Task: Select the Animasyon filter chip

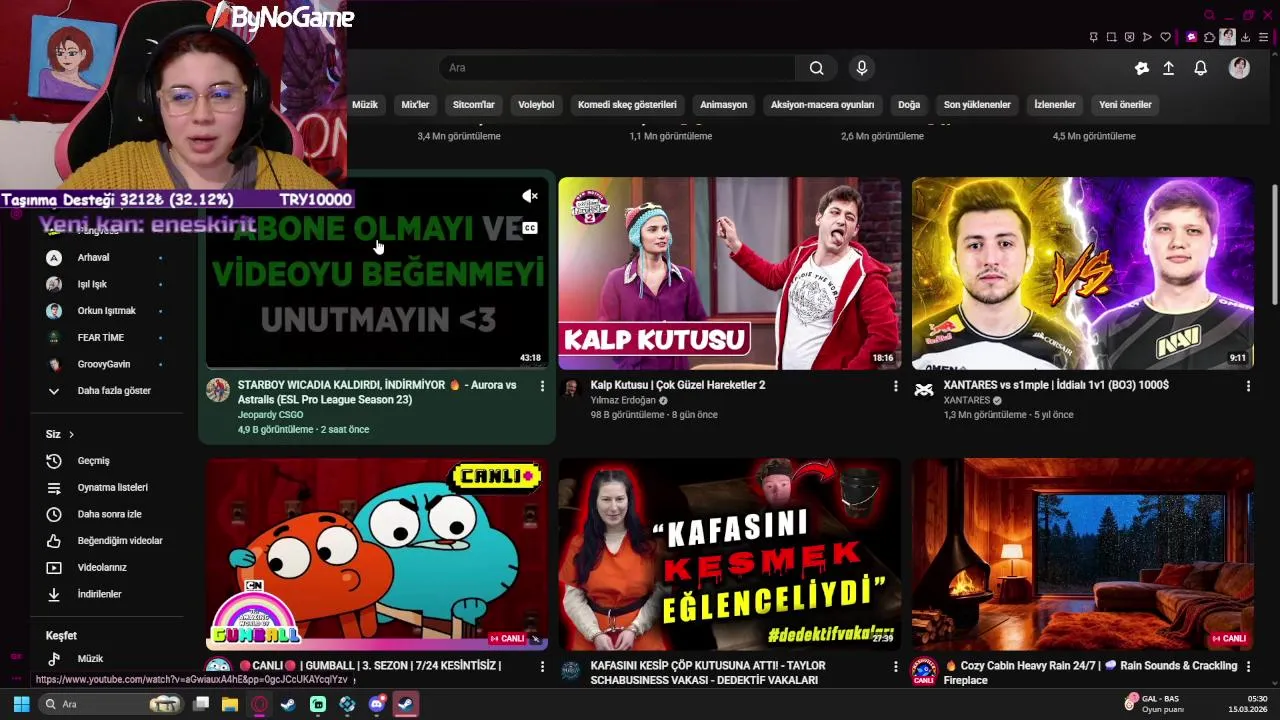Action: tap(724, 105)
